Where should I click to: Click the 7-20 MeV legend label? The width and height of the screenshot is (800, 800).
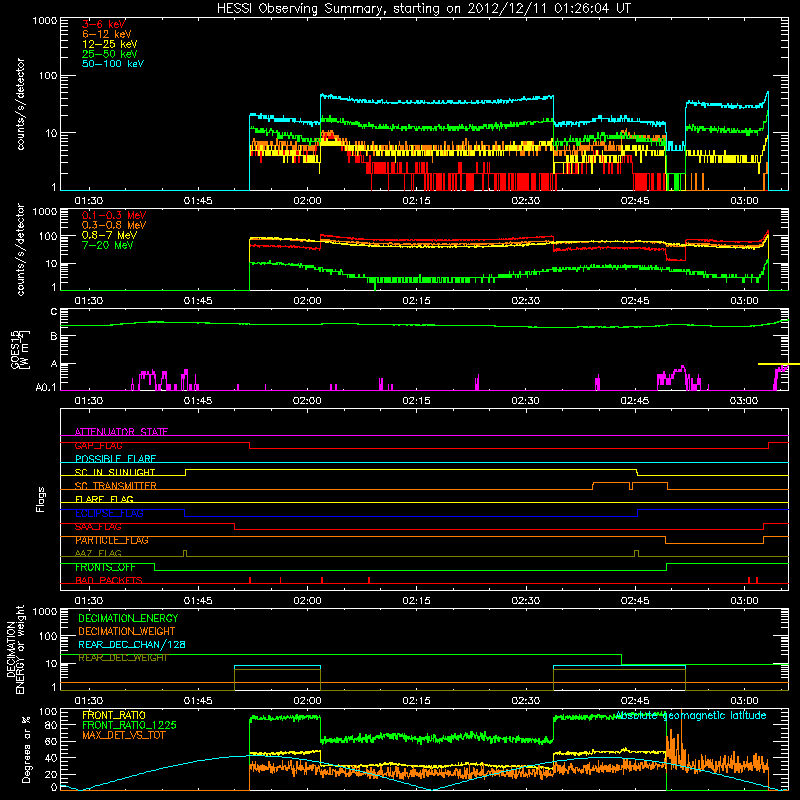[x=107, y=245]
